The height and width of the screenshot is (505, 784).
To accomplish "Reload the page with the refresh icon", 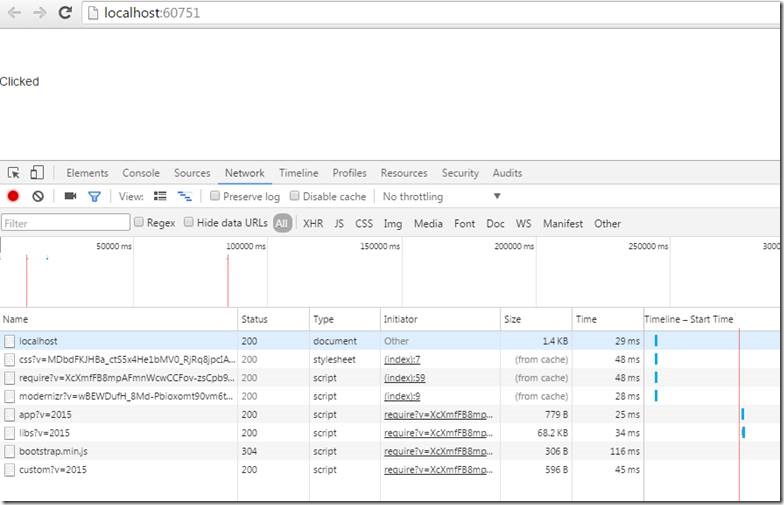I will (x=65, y=12).
